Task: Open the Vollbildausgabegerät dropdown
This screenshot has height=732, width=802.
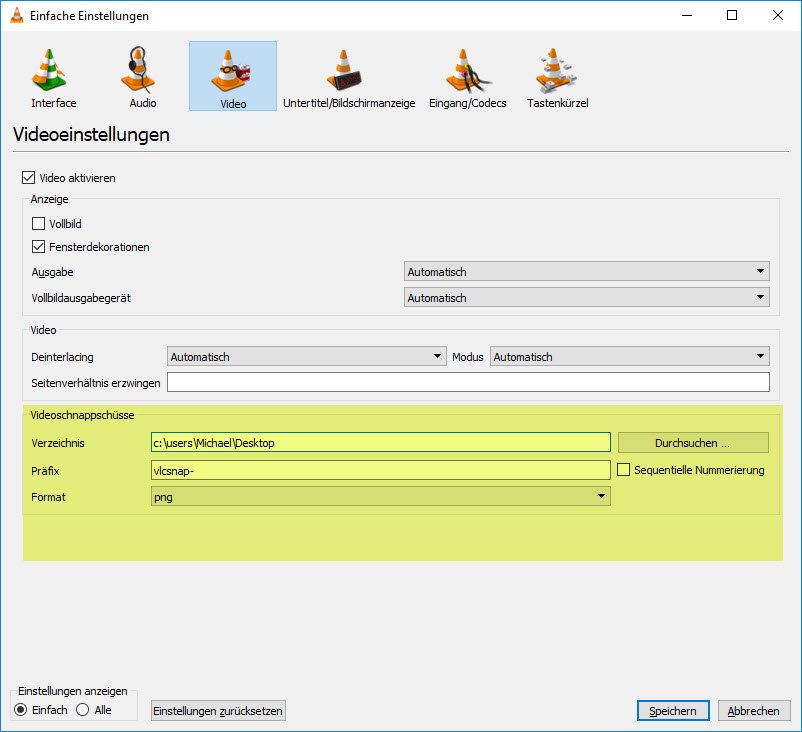Action: click(x=587, y=297)
